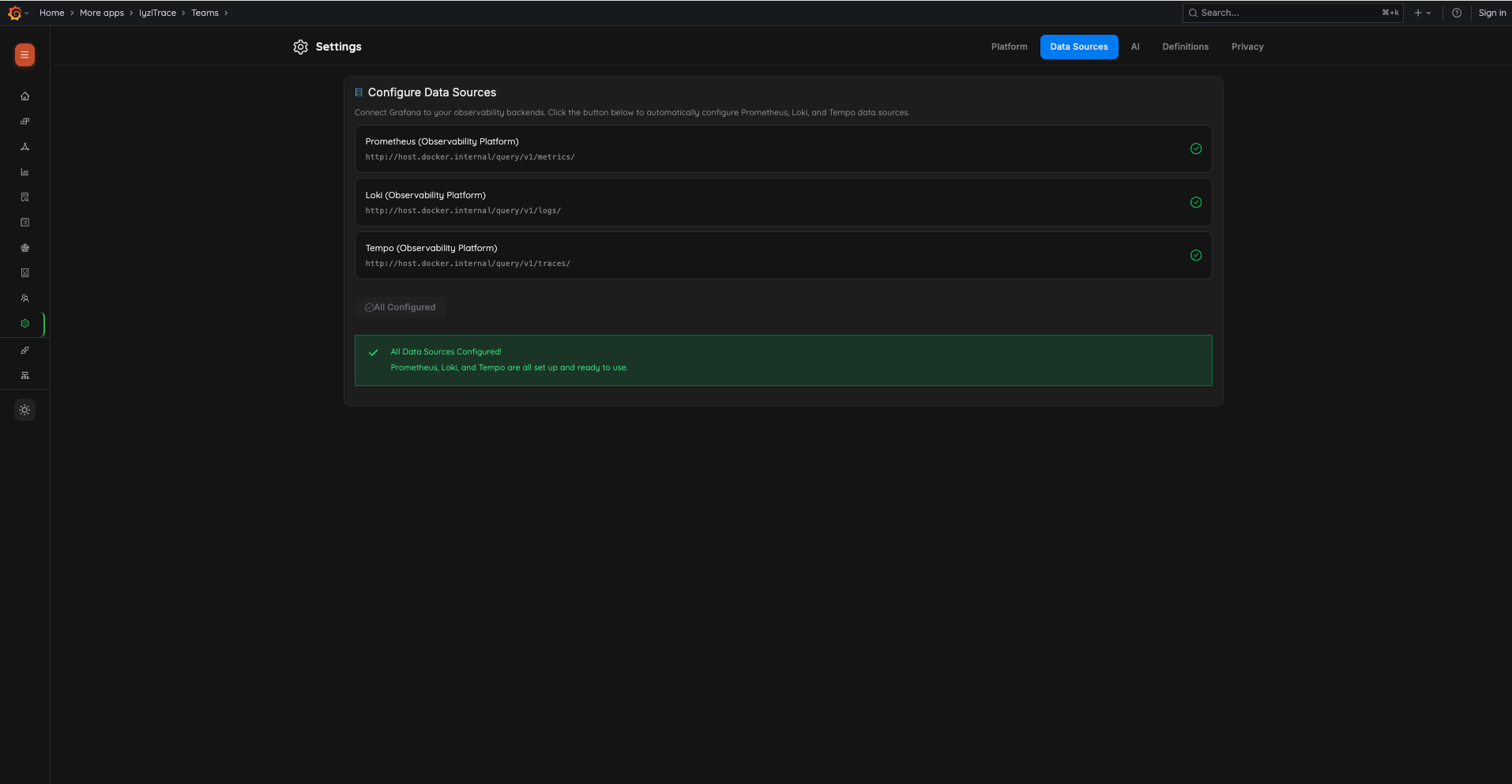Screen dimensions: 1512x784
Task: Expand the sidebar via the hamburger menu
Action: (24, 55)
